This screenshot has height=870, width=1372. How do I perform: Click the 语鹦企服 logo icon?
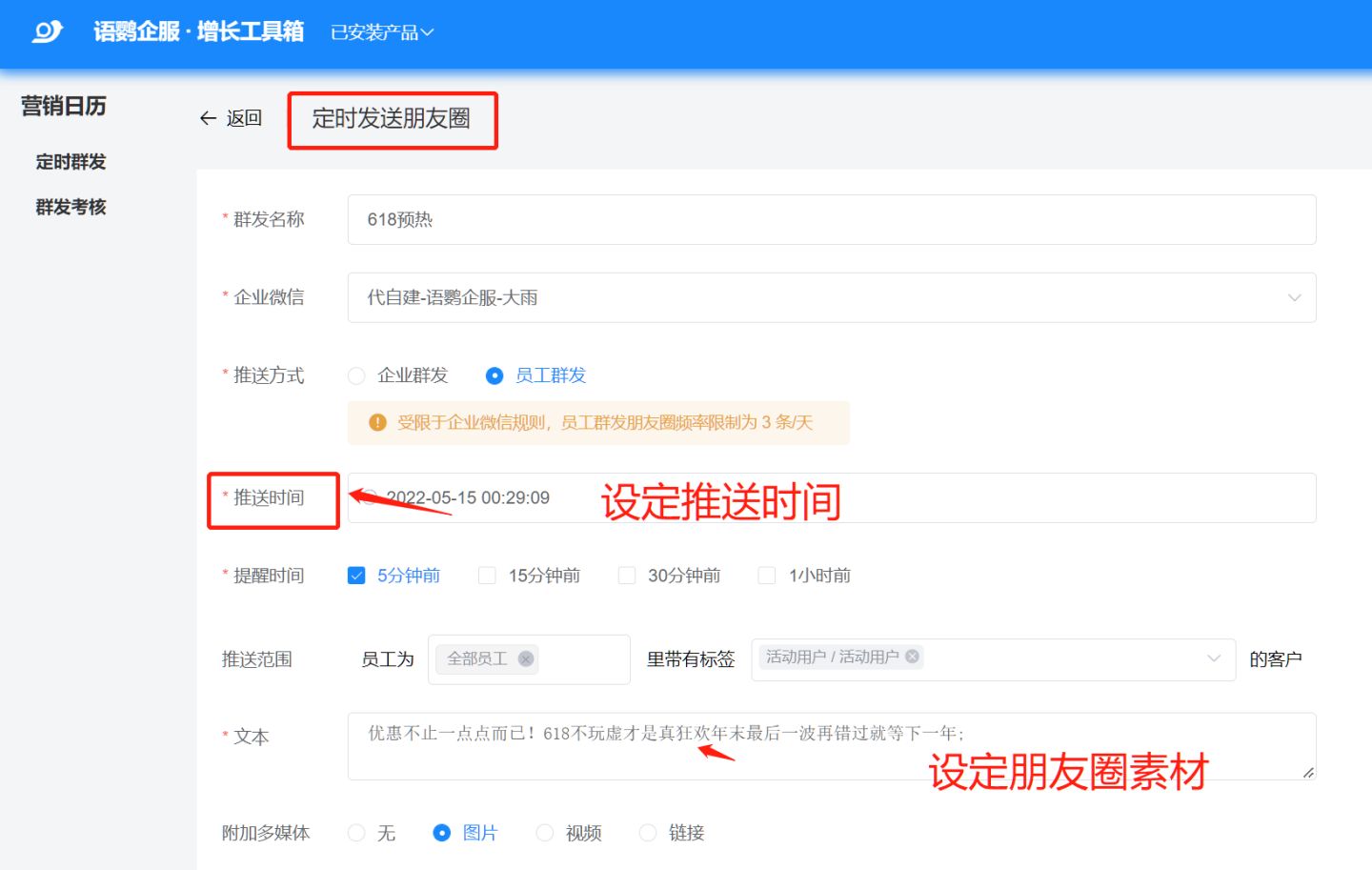(47, 32)
